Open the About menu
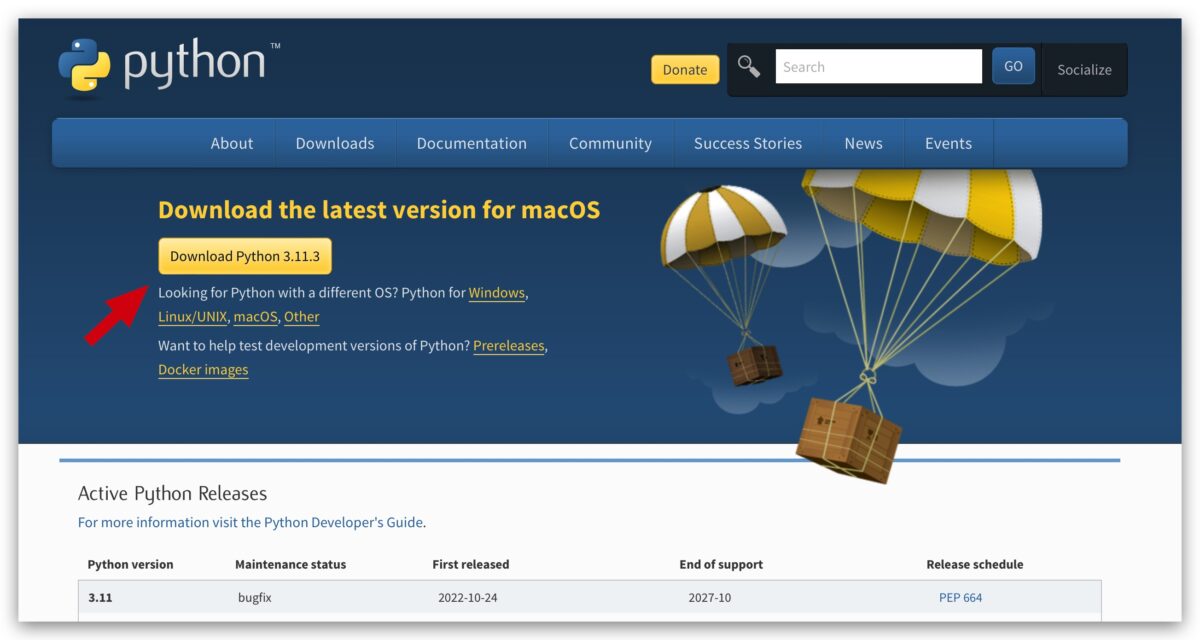 click(x=232, y=143)
